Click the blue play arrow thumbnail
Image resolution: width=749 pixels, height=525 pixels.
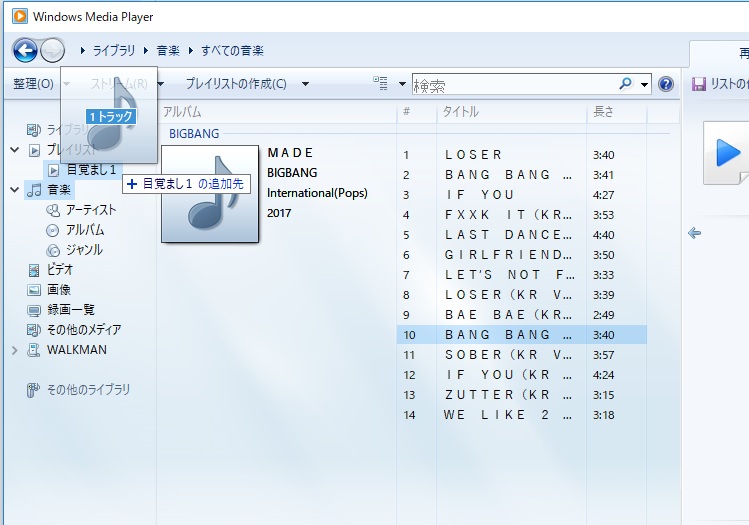[x=728, y=153]
